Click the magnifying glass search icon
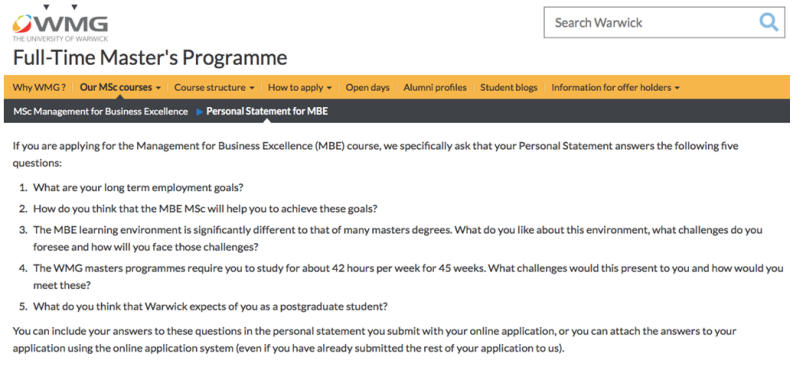The image size is (803, 374). pos(769,23)
